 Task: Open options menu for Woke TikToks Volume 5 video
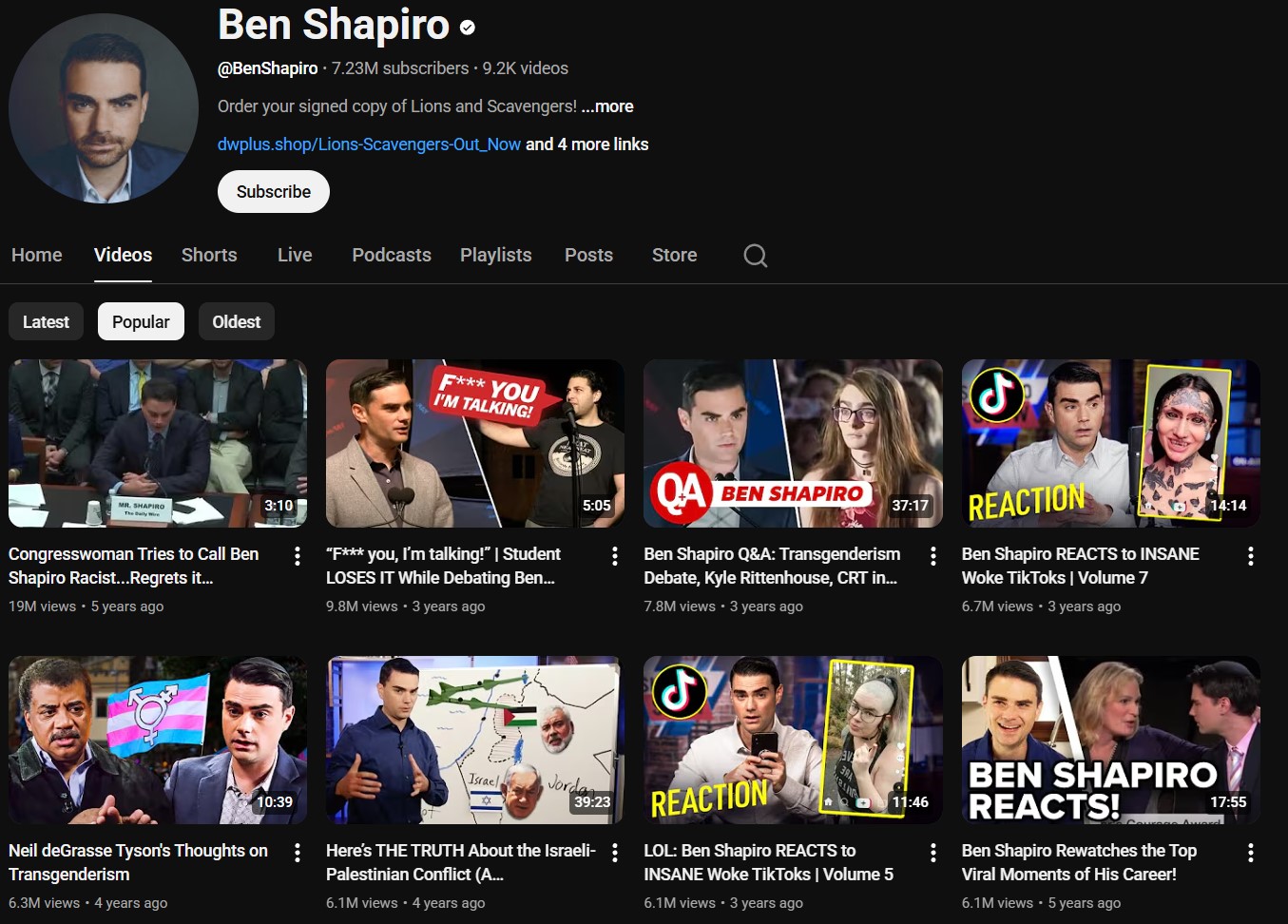pyautogui.click(x=933, y=853)
